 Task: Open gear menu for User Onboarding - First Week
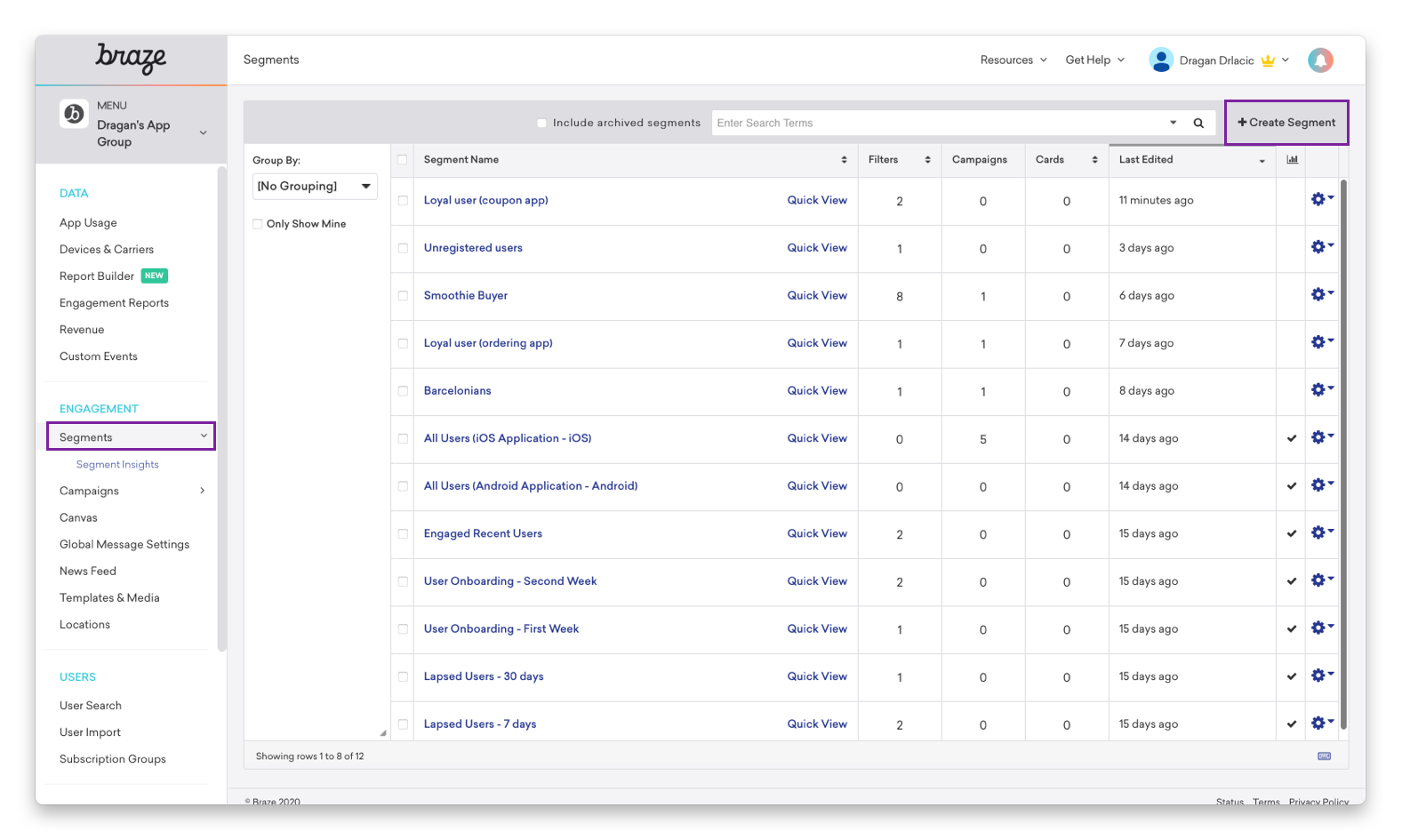(1322, 628)
